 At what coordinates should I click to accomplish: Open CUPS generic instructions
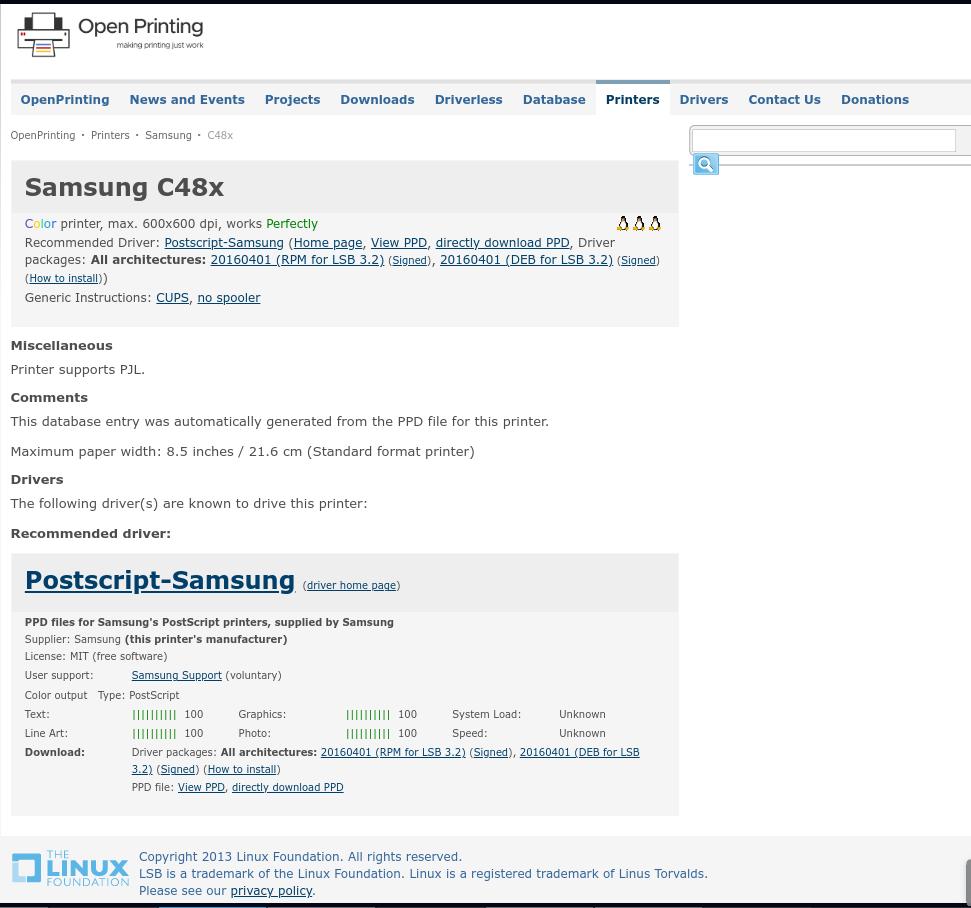click(172, 298)
